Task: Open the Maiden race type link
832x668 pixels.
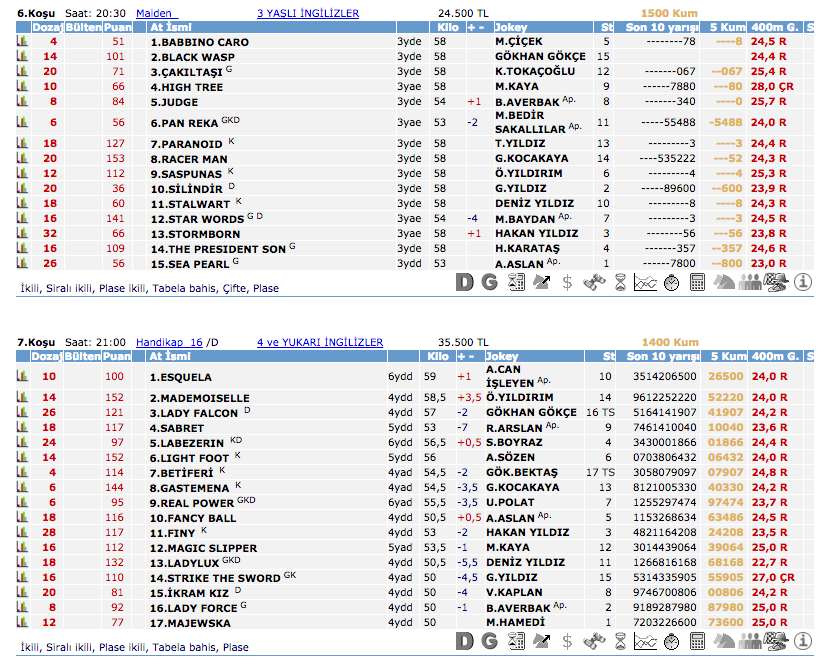Action: (x=154, y=13)
